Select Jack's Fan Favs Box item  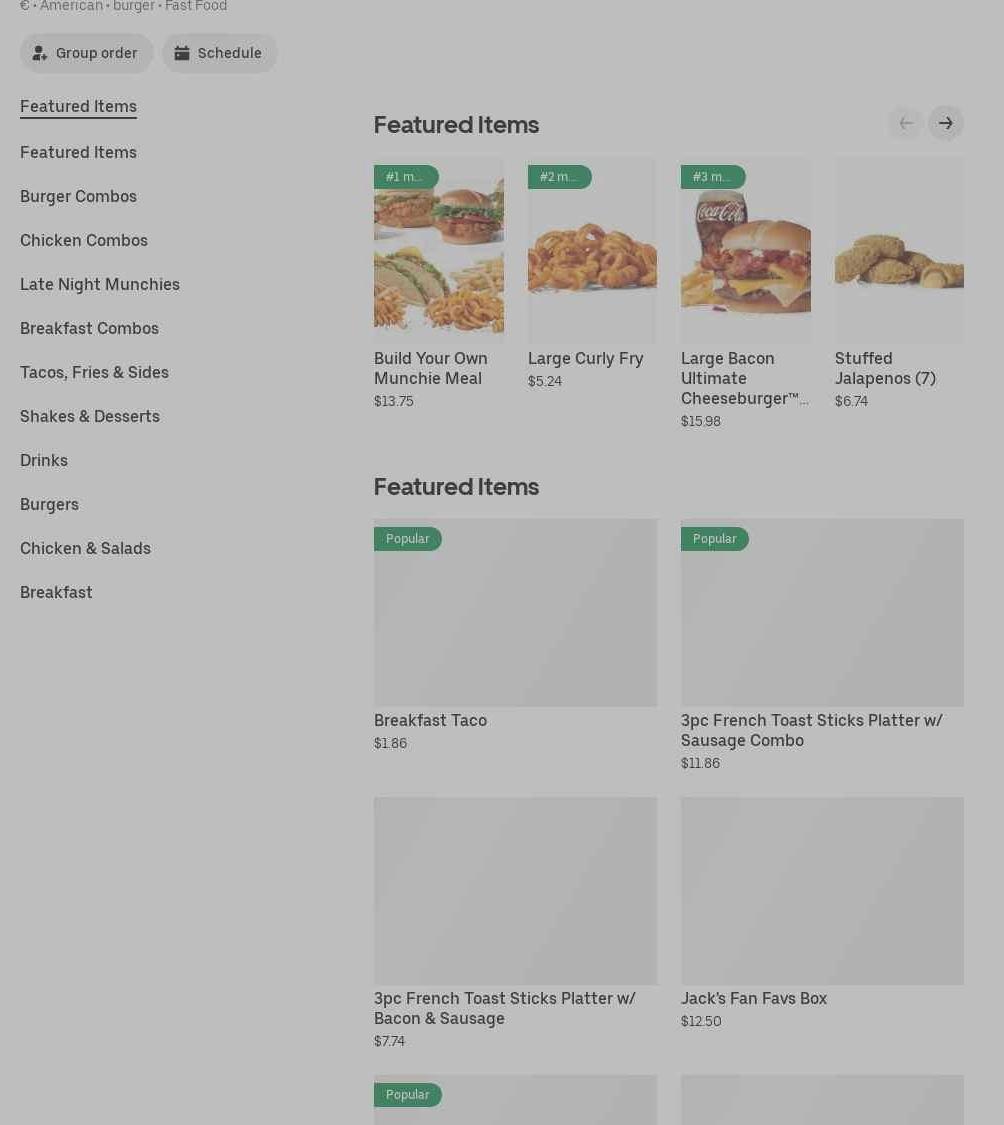coord(822,890)
